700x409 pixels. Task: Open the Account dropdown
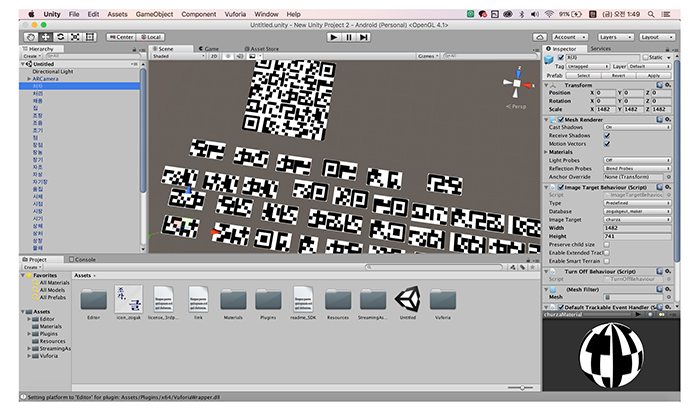pyautogui.click(x=571, y=37)
